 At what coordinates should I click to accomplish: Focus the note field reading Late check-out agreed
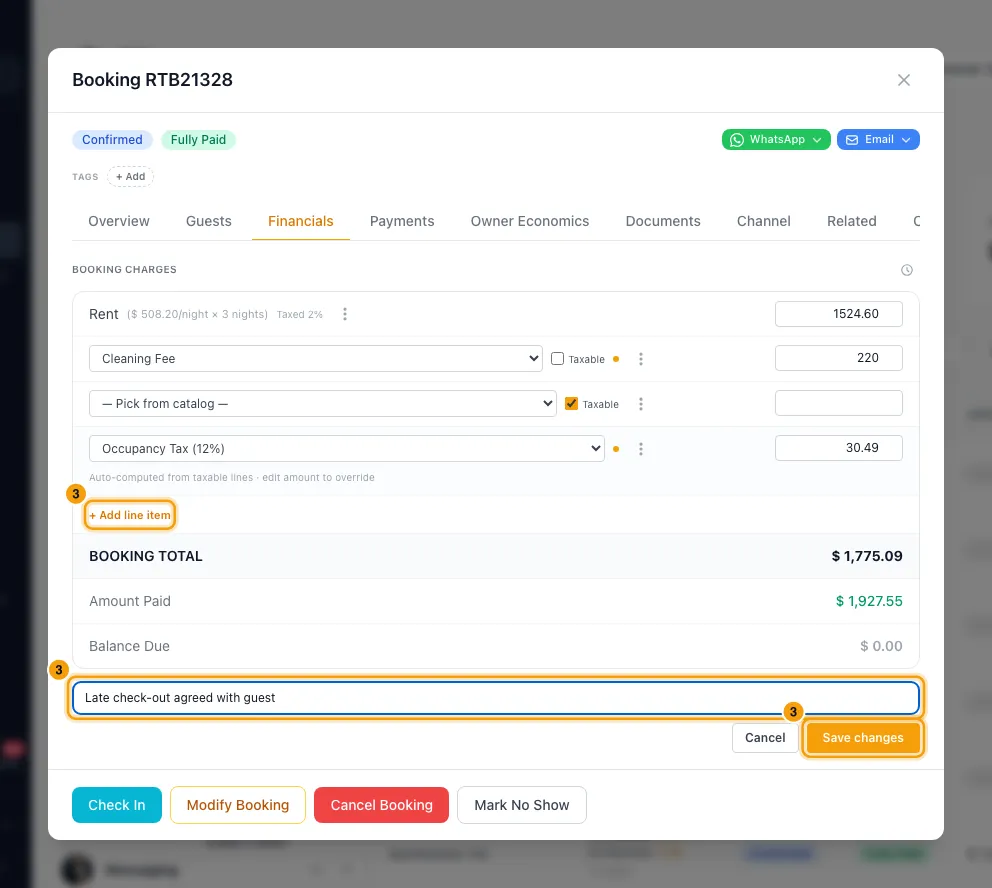(495, 698)
